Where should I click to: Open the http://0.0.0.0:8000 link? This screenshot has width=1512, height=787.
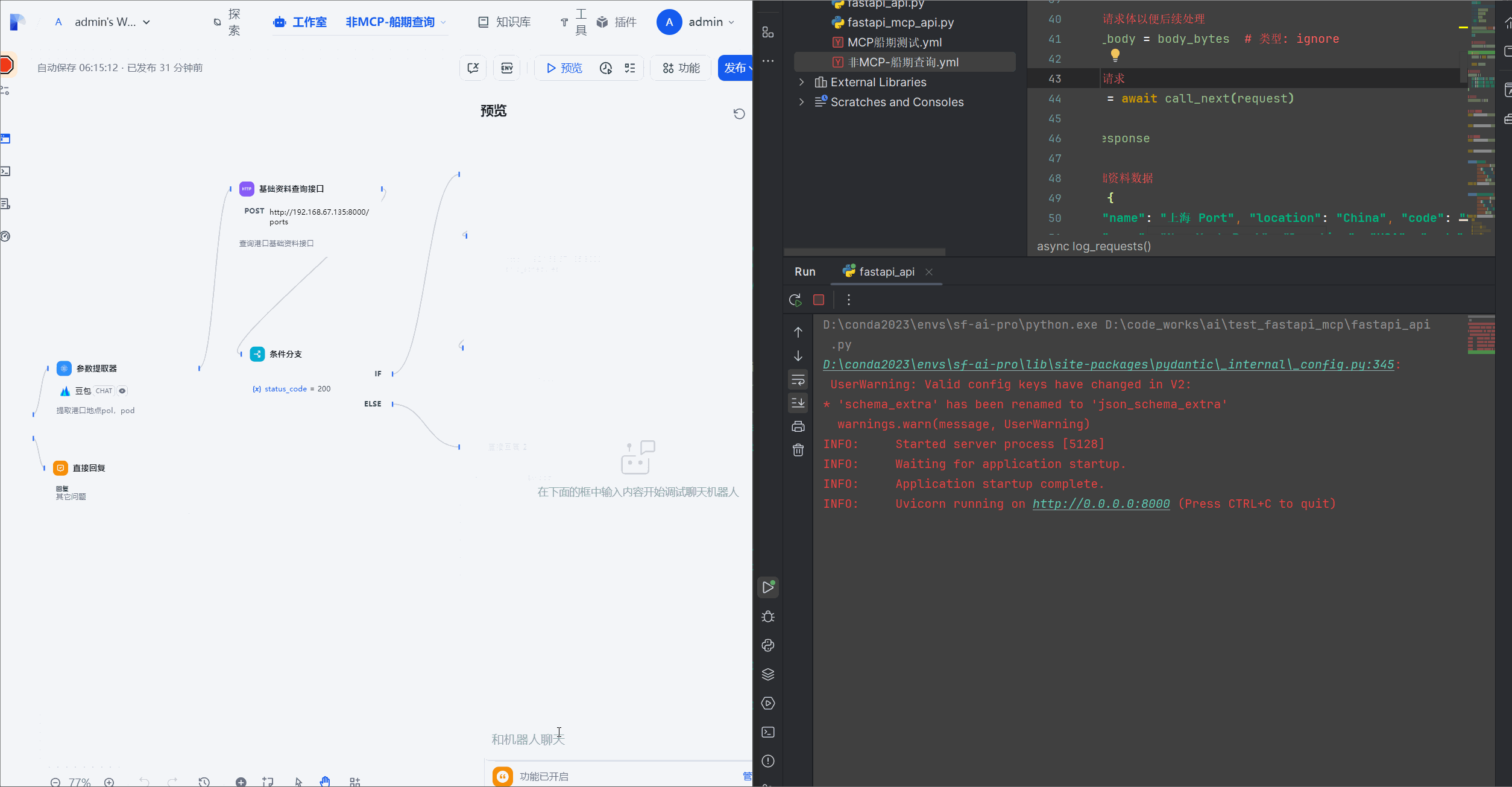click(x=1101, y=504)
